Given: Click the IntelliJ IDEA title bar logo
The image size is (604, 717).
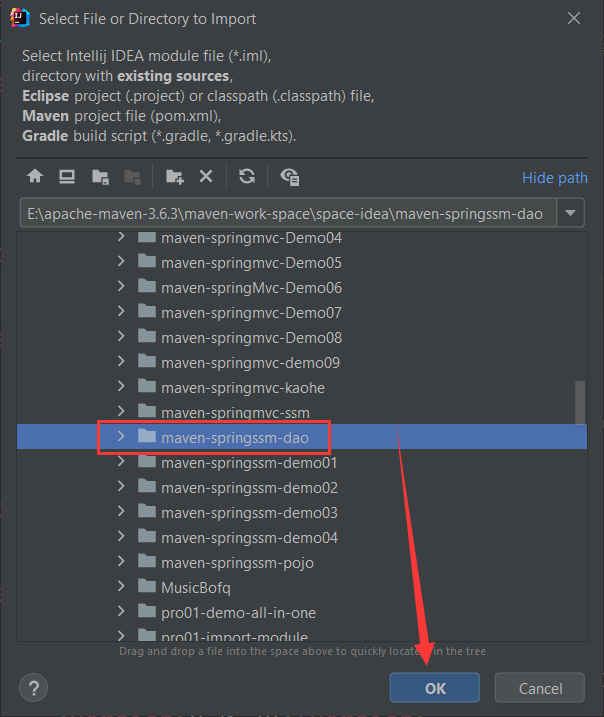Looking at the screenshot, I should (20, 18).
